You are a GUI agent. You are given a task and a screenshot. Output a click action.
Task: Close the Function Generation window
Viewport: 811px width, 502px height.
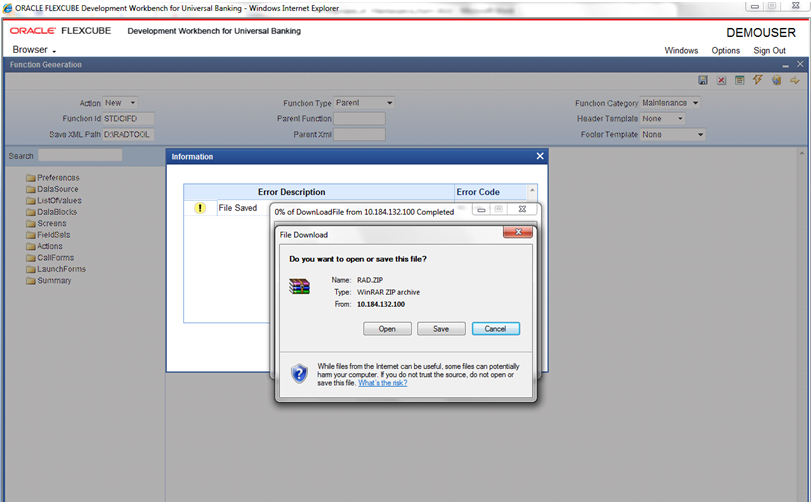(800, 64)
